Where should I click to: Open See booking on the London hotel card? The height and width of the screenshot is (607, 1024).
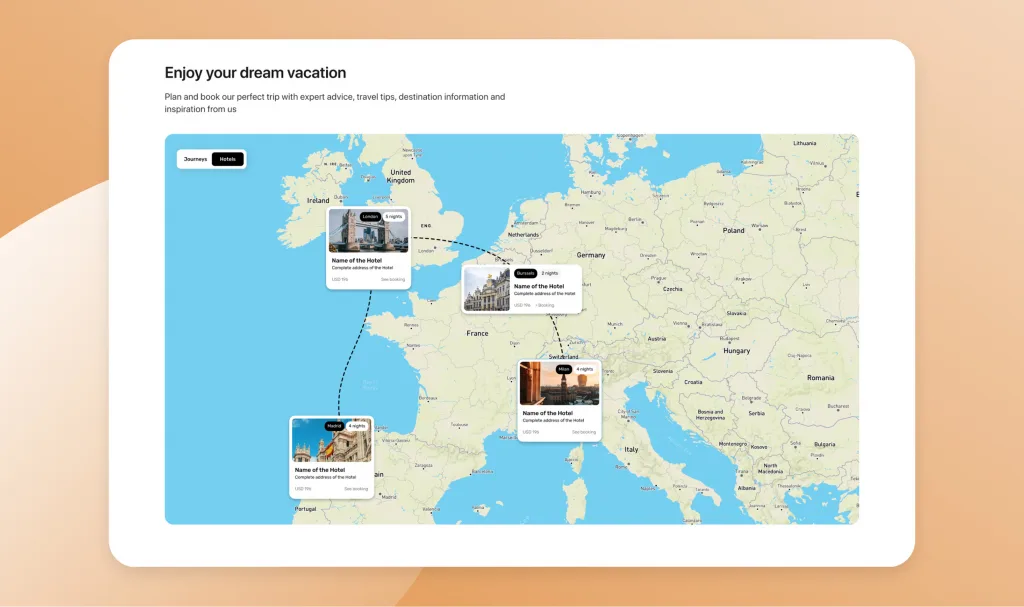pyautogui.click(x=394, y=278)
